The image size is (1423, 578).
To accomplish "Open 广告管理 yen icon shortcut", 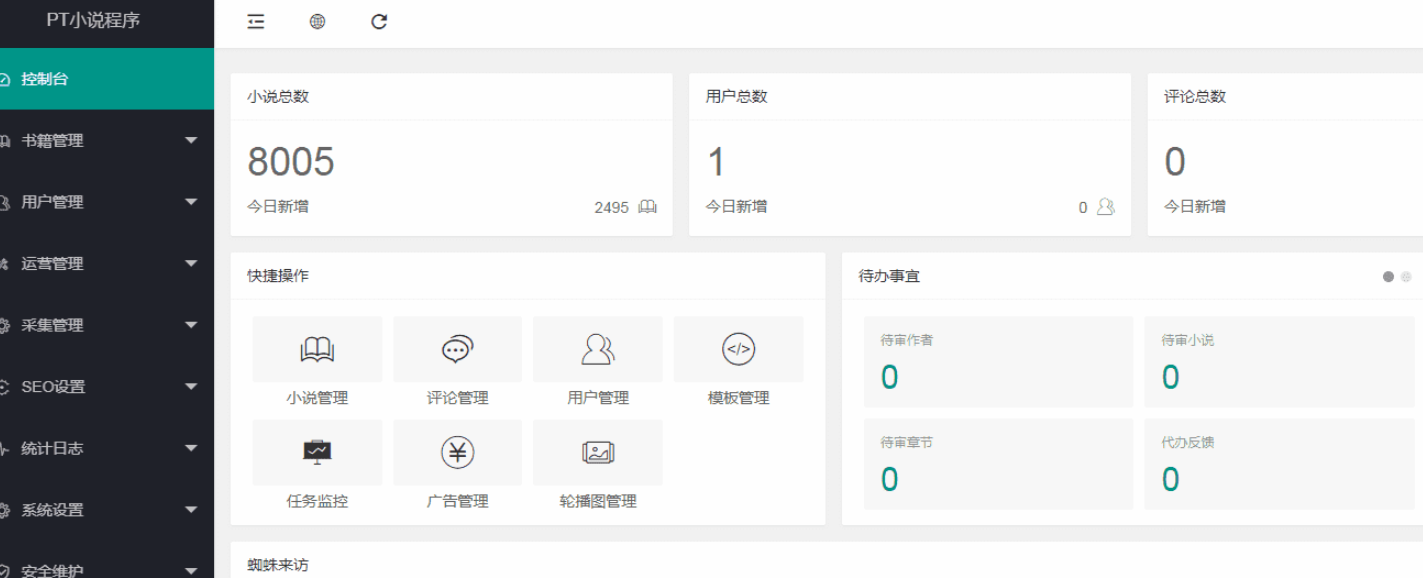I will click(457, 453).
